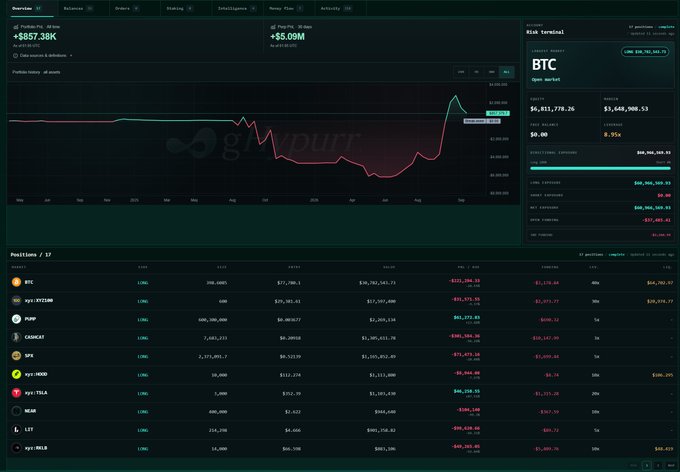
Task: Click the Positions / 17 heading
Action: 31,255
